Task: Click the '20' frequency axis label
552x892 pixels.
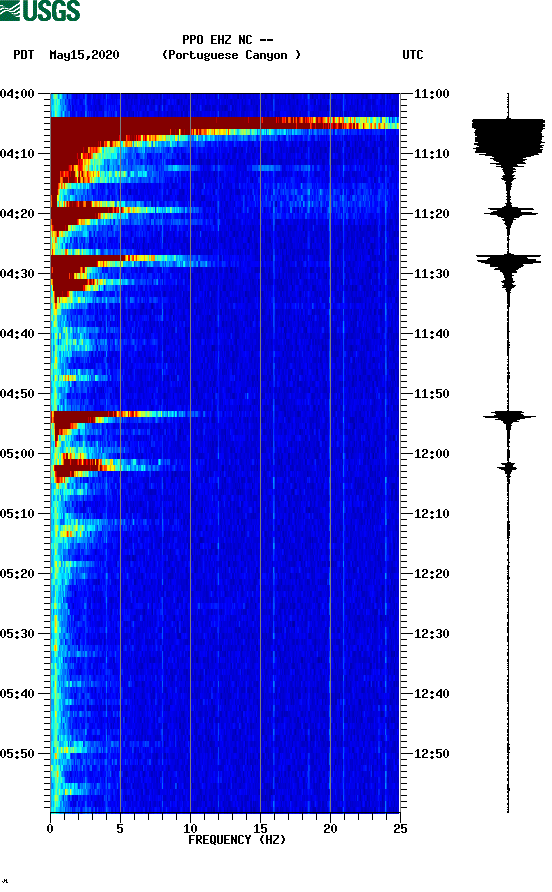Action: point(330,829)
